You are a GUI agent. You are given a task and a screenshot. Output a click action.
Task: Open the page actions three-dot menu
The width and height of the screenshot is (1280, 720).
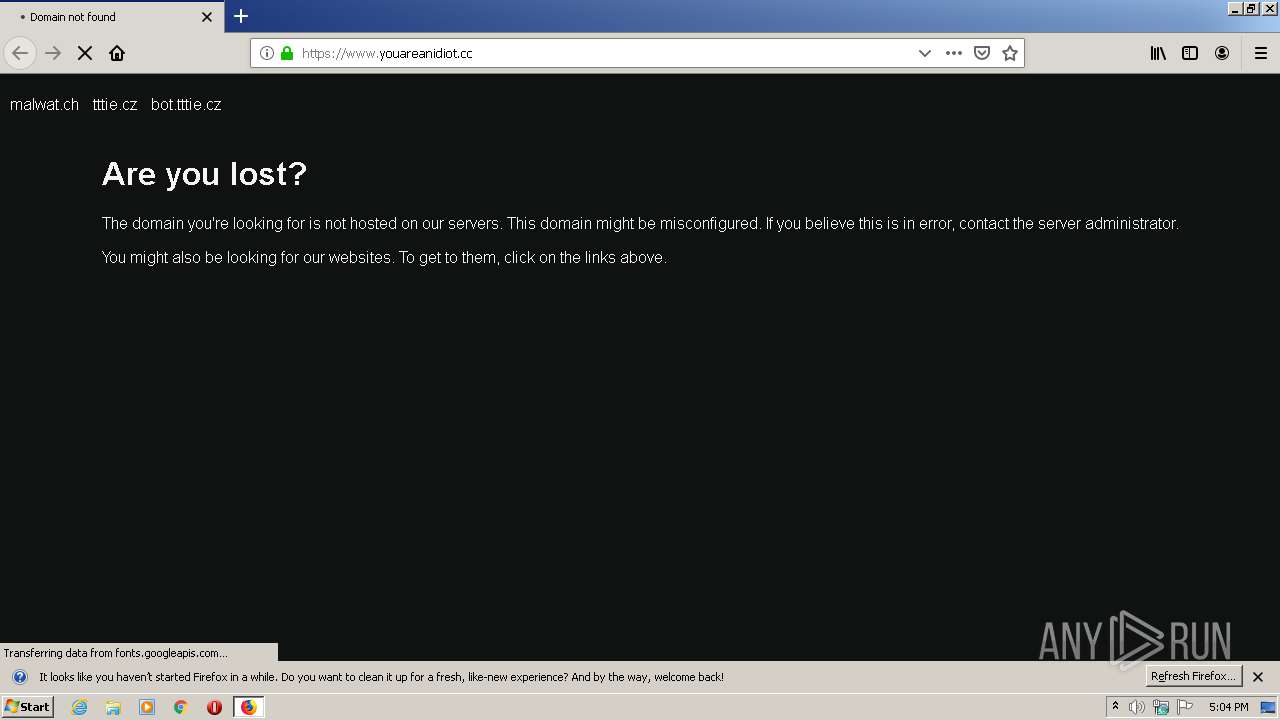[954, 53]
